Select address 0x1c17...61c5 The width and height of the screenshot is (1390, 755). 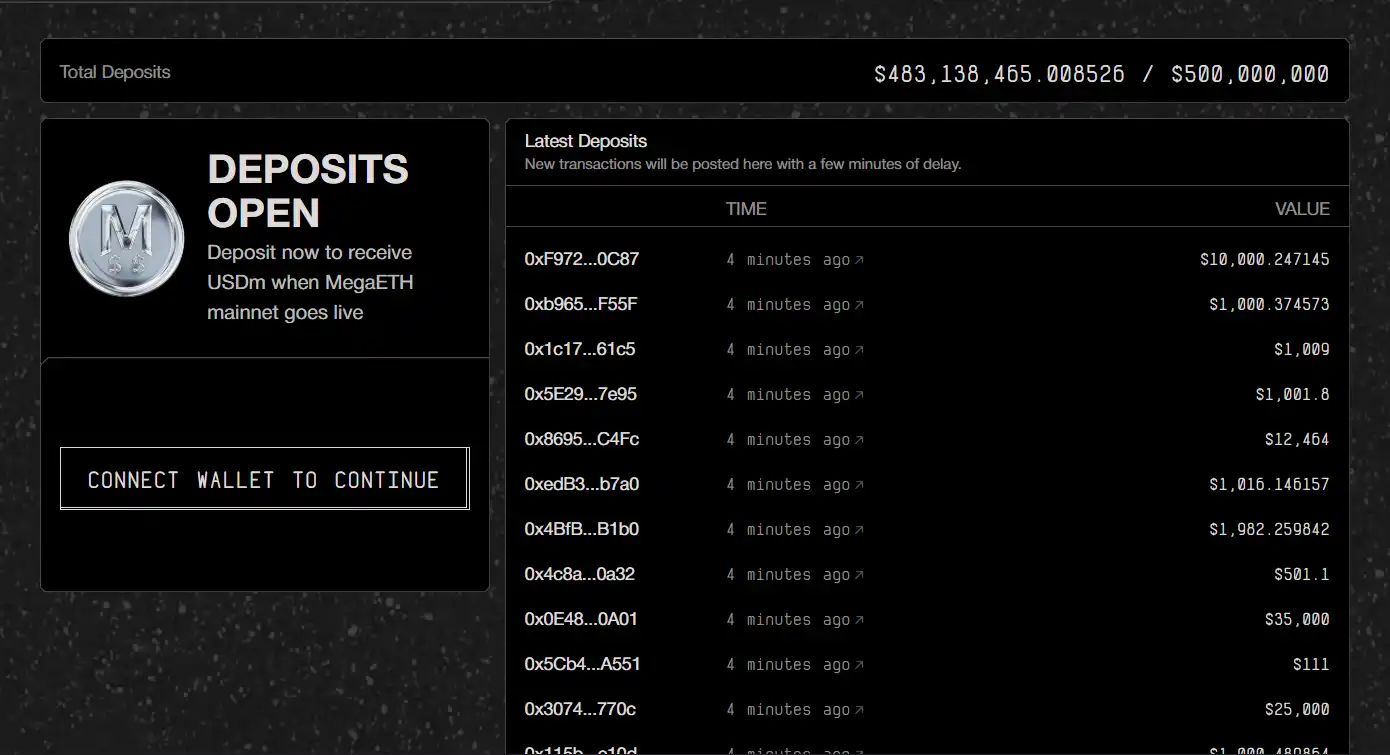580,349
